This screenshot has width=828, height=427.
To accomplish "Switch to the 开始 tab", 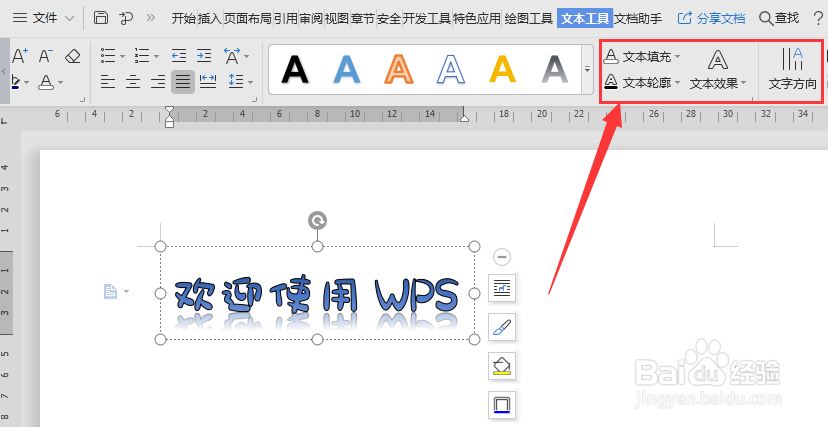I will 184,18.
